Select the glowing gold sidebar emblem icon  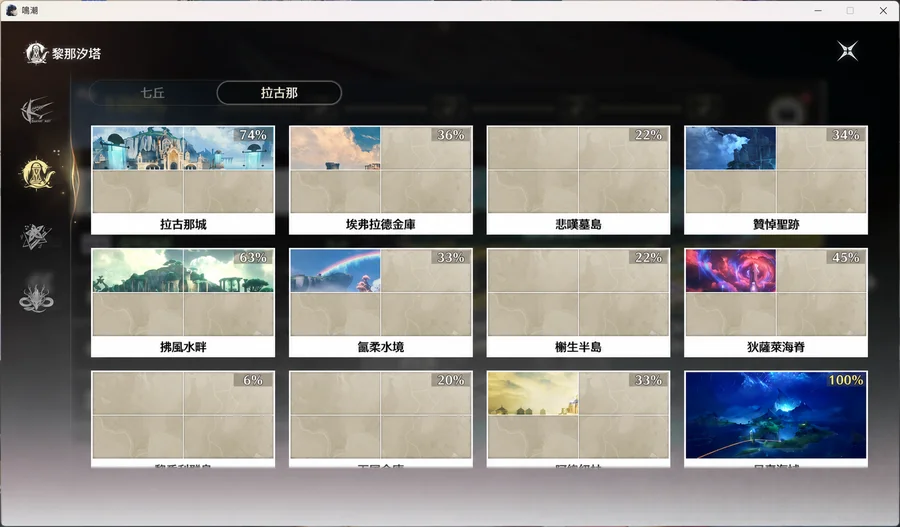(37, 174)
